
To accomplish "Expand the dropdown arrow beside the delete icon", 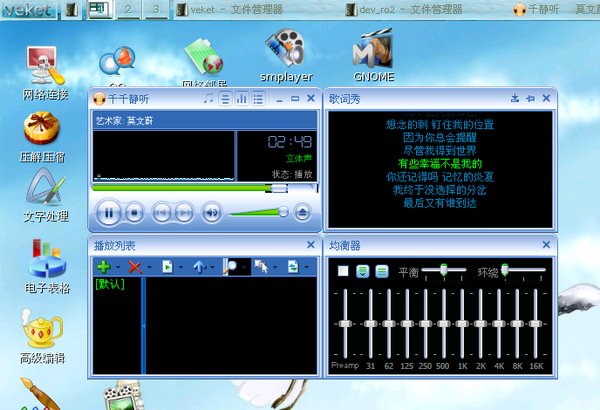I will 149,268.
